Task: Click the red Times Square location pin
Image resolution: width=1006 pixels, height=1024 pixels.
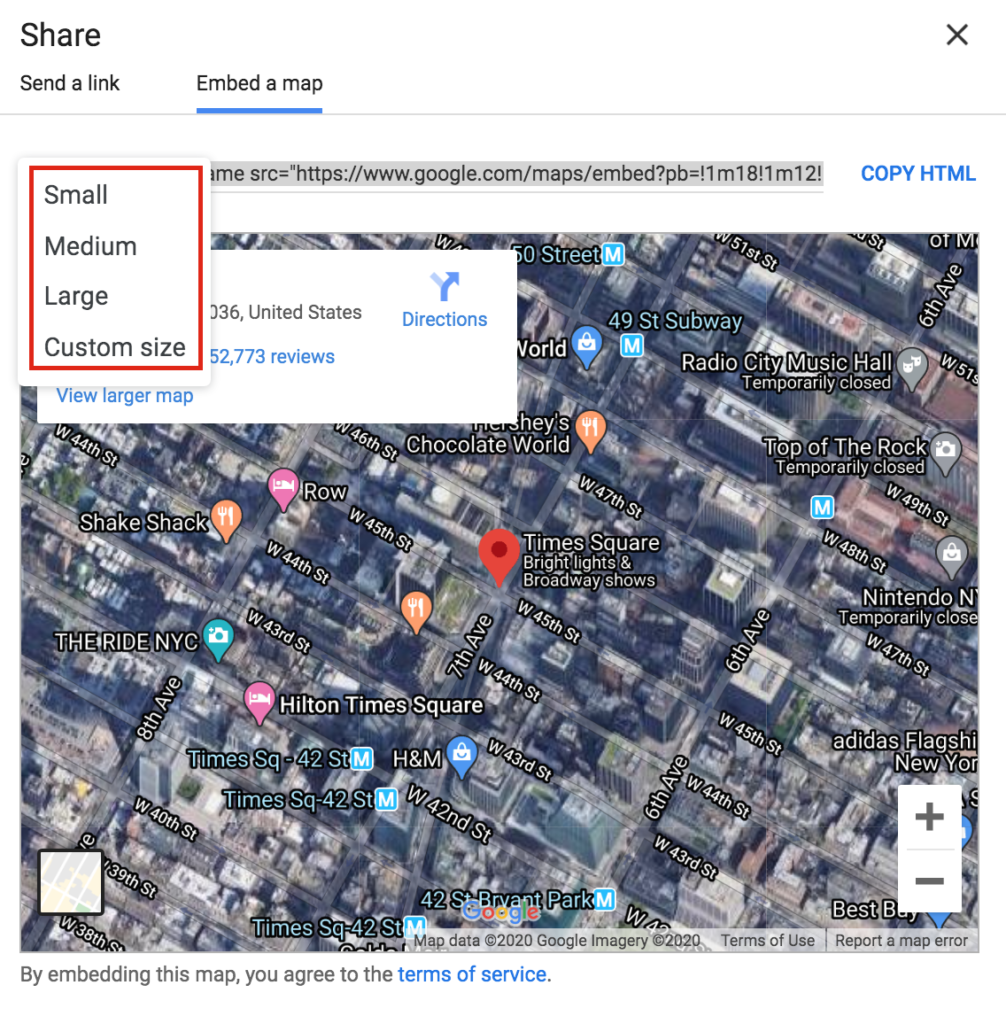Action: coord(498,557)
